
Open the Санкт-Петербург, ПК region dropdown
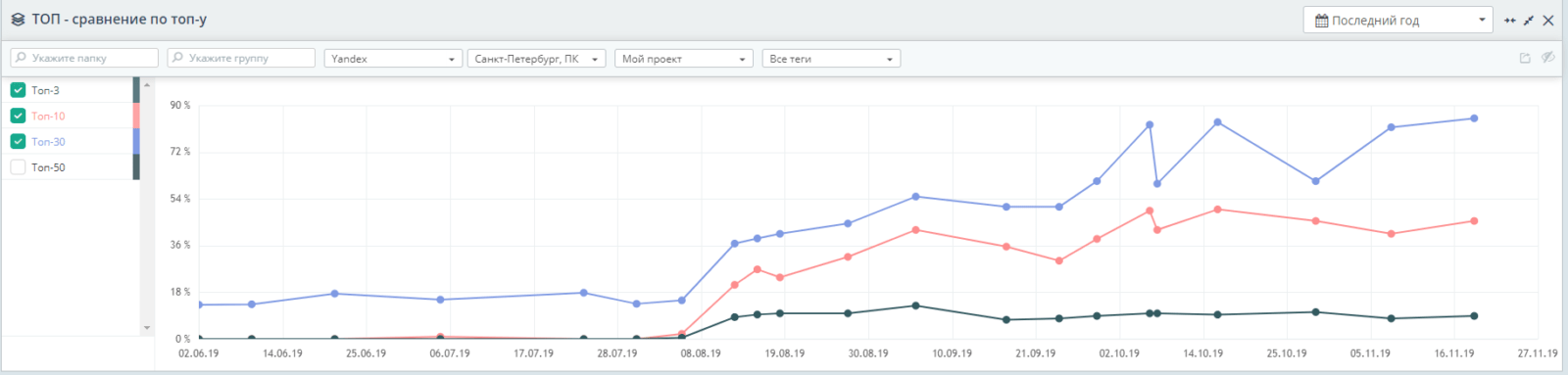(x=536, y=59)
